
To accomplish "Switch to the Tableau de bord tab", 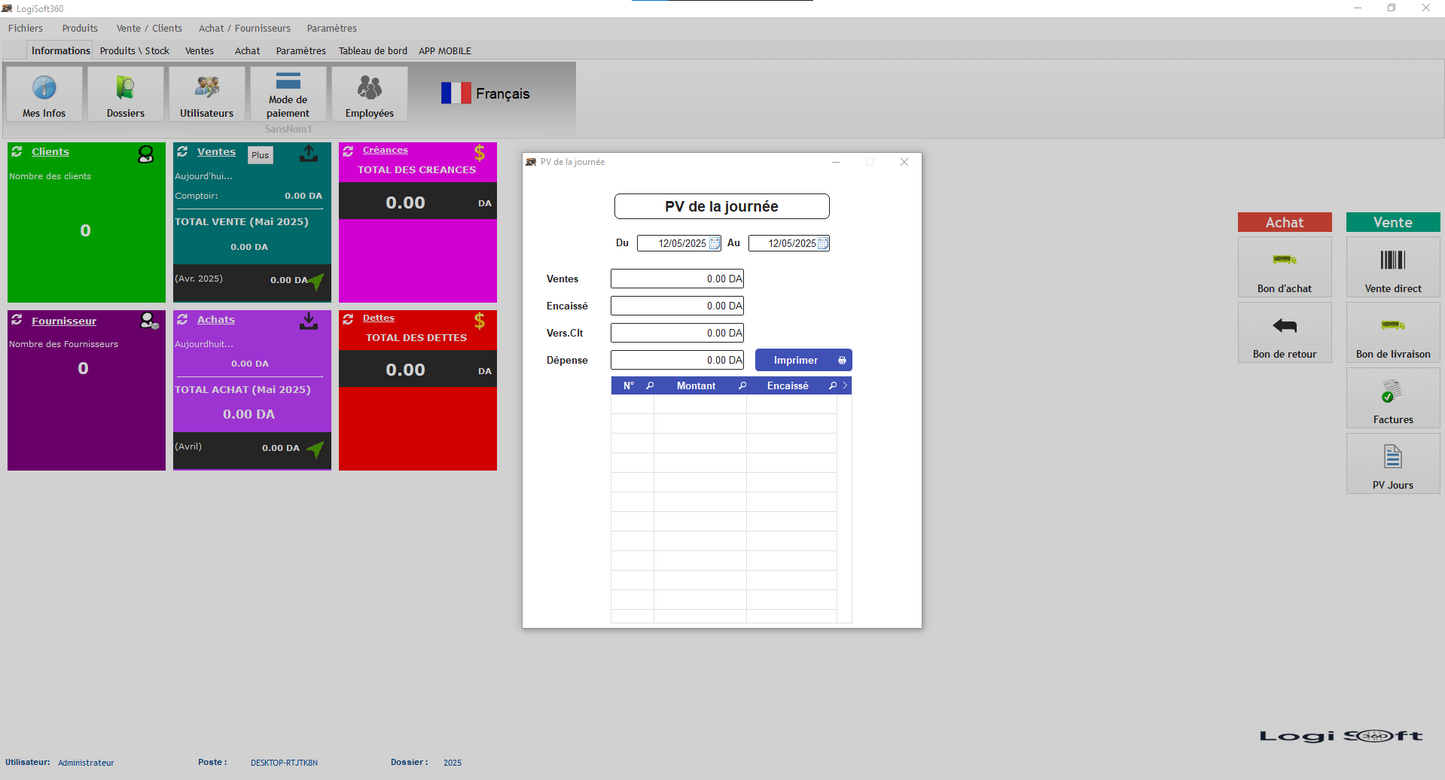I will [373, 51].
